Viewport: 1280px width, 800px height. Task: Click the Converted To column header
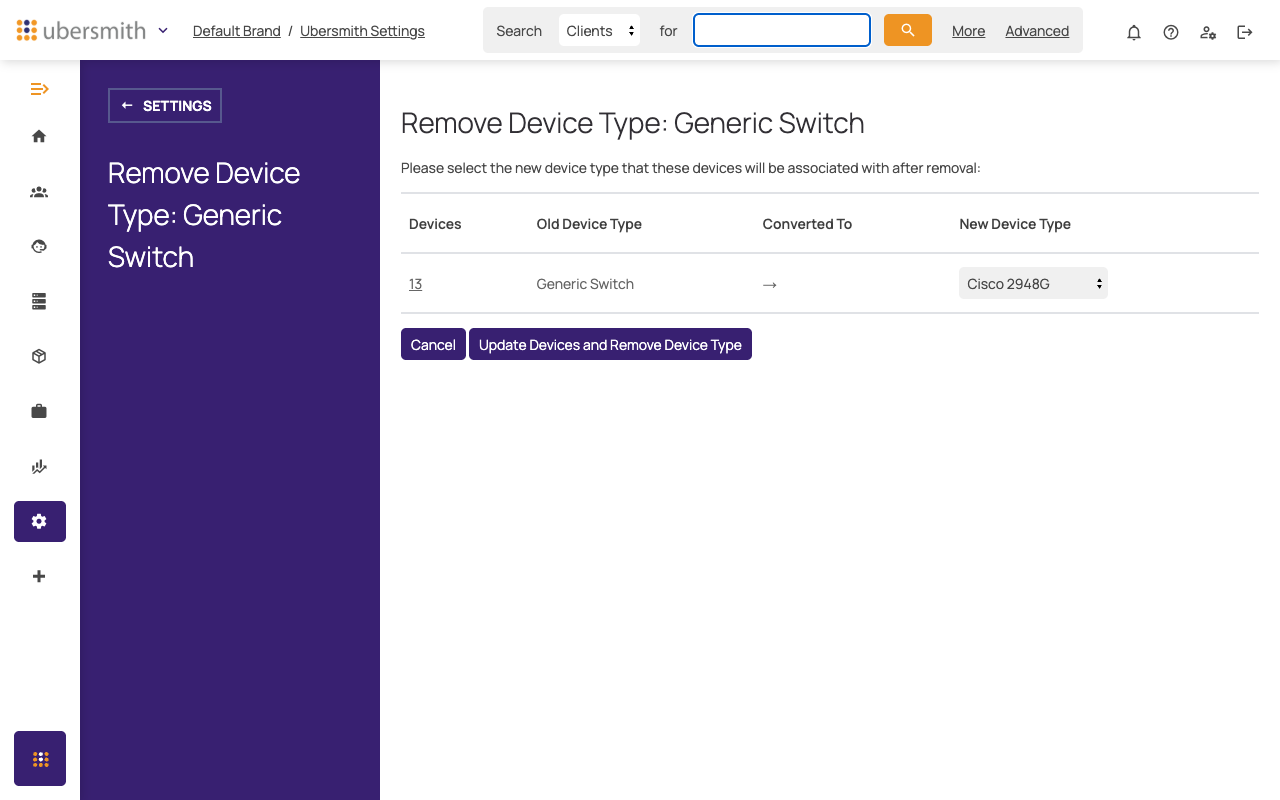click(807, 224)
